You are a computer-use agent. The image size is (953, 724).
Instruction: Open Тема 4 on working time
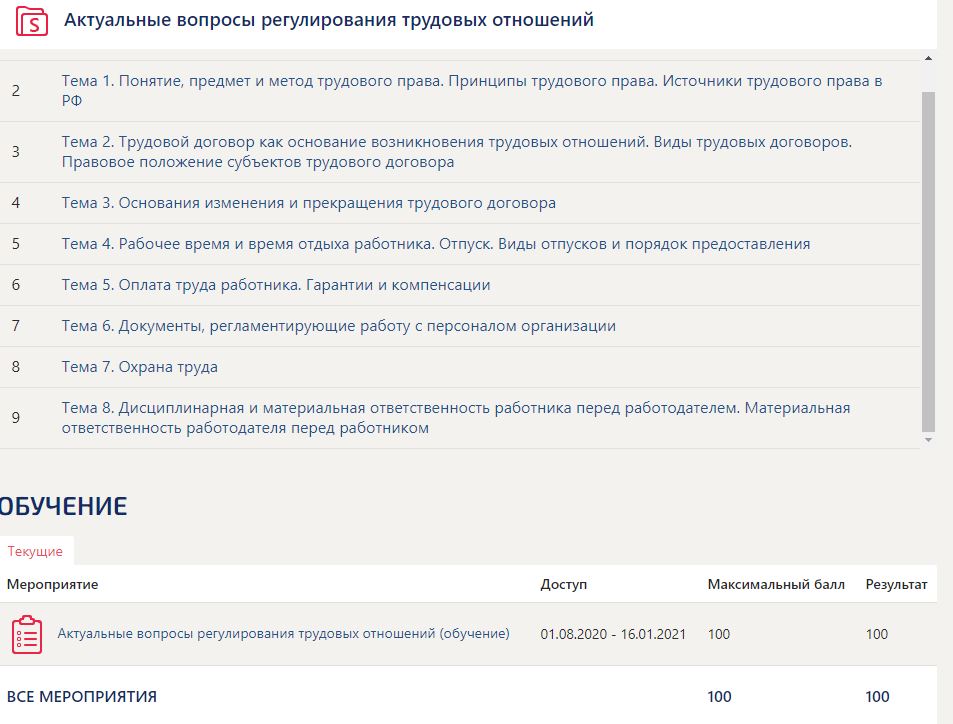pyautogui.click(x=435, y=244)
